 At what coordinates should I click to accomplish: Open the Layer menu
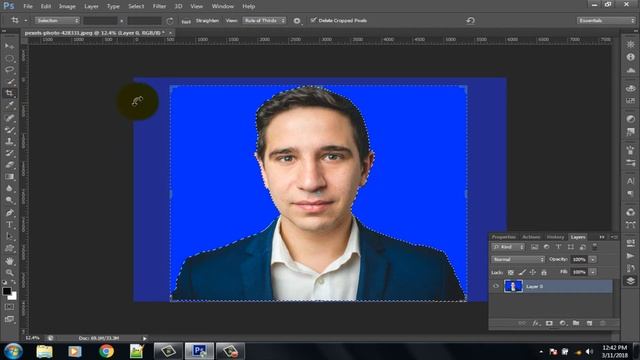(x=91, y=6)
